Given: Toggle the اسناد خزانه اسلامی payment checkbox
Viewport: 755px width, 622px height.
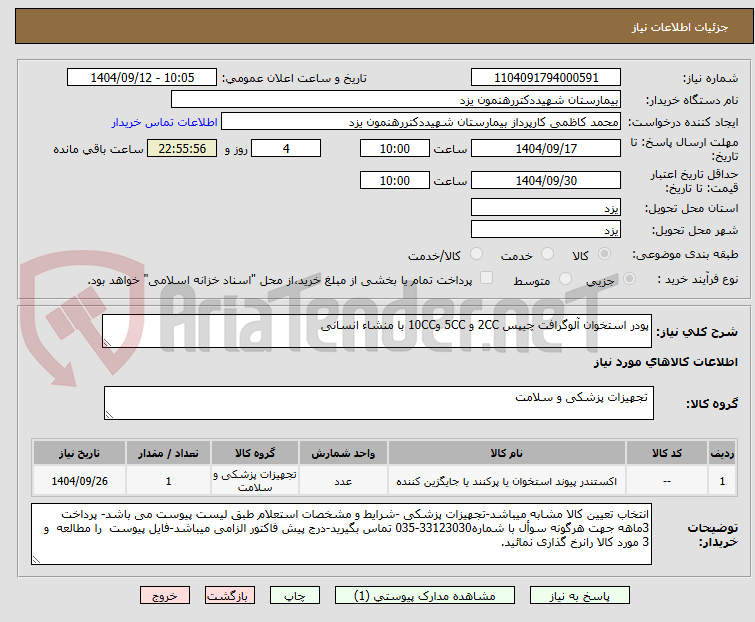Looking at the screenshot, I should [x=487, y=278].
